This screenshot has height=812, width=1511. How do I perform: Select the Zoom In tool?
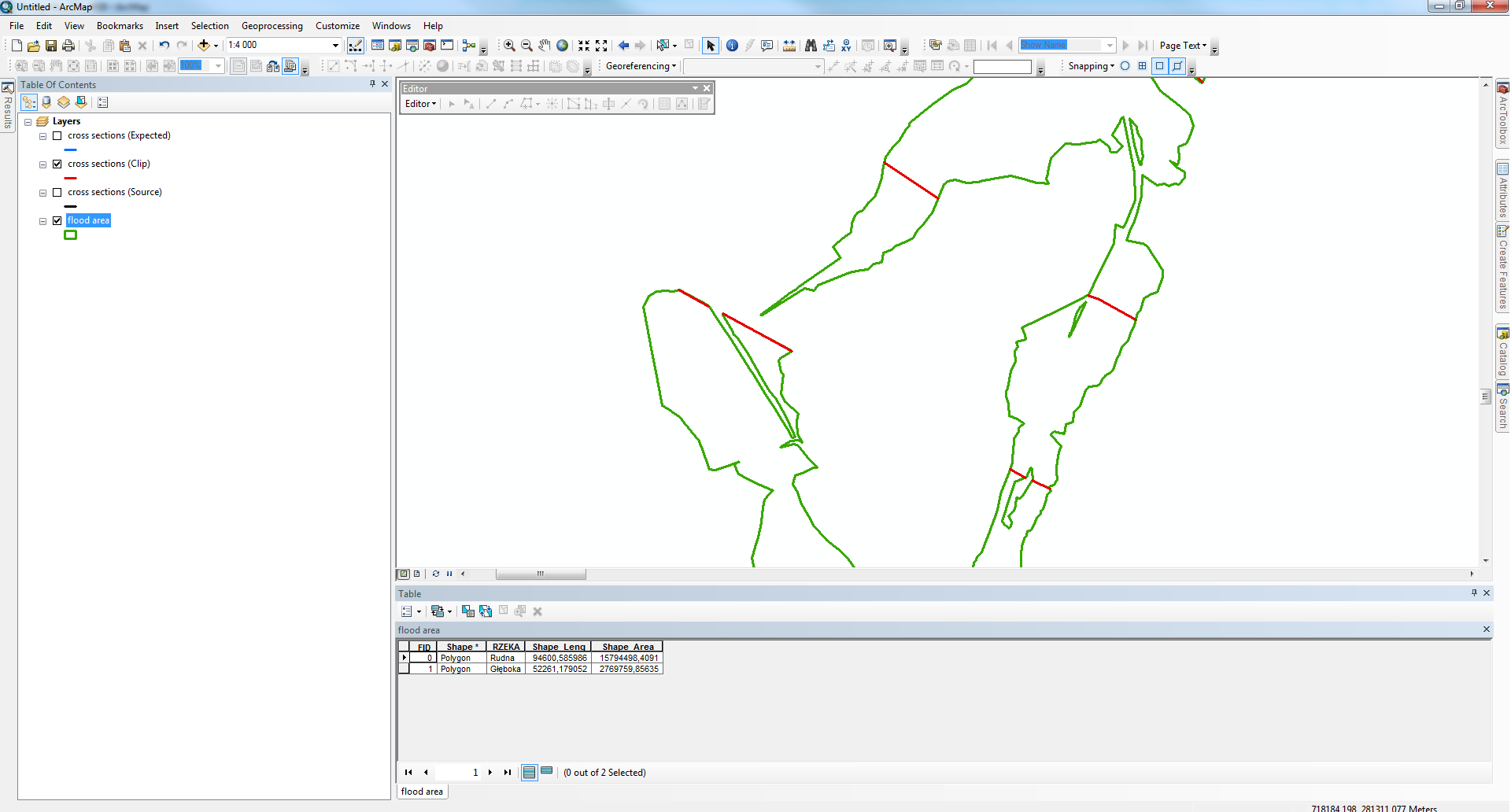point(509,46)
